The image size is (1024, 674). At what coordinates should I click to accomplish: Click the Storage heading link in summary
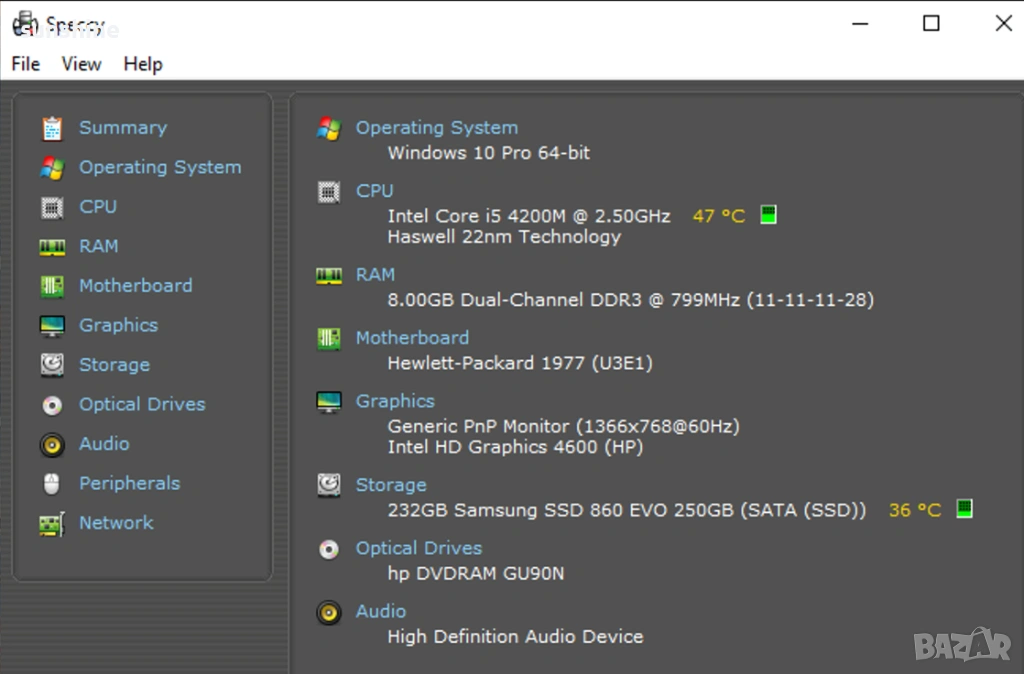pos(391,484)
